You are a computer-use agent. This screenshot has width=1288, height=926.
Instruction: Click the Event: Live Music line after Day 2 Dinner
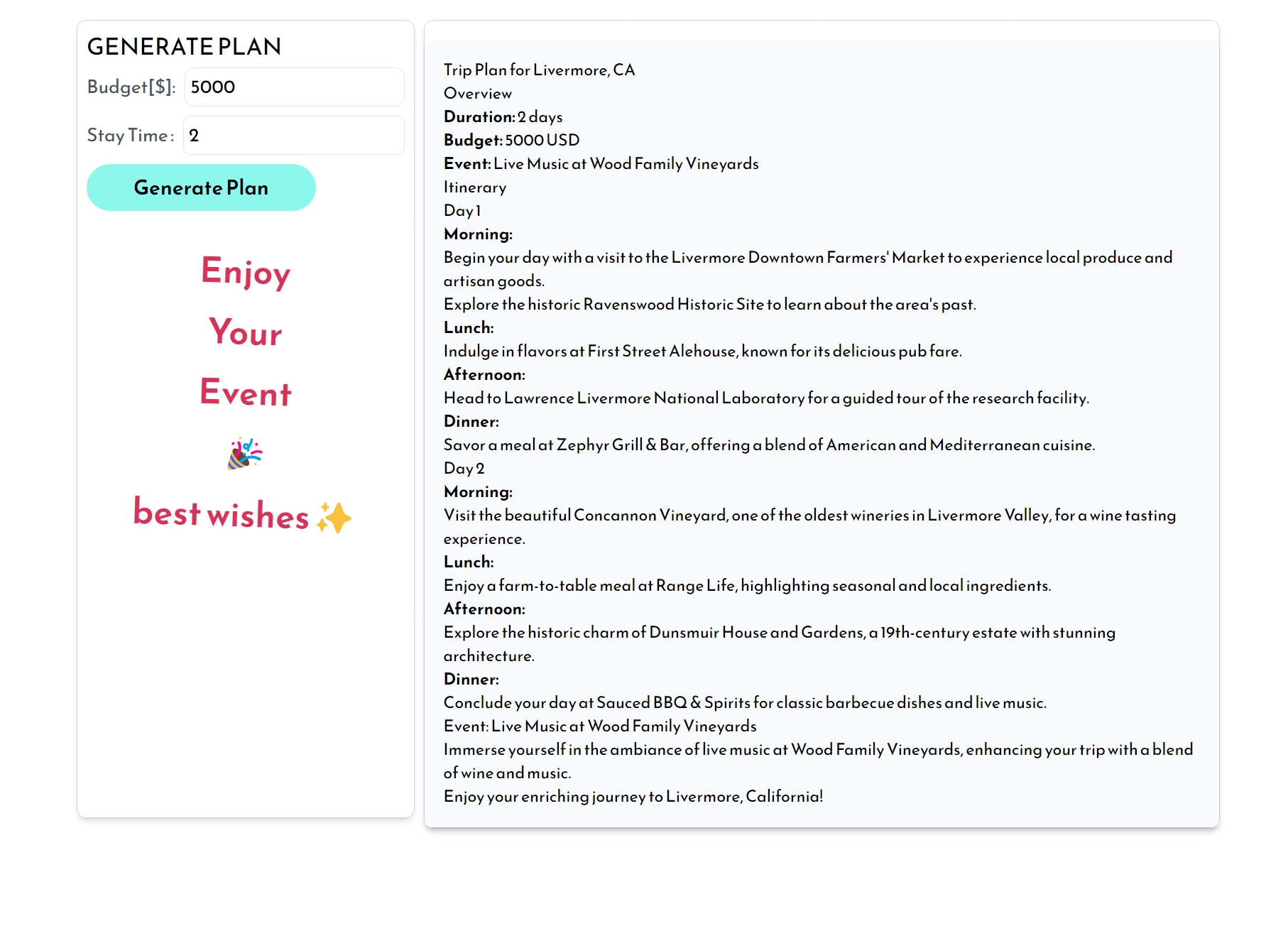[600, 726]
